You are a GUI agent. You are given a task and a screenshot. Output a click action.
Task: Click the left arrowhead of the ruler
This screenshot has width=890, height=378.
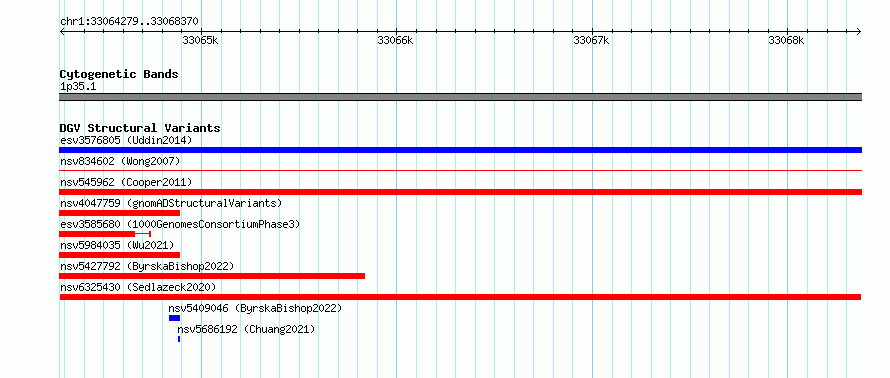62,31
